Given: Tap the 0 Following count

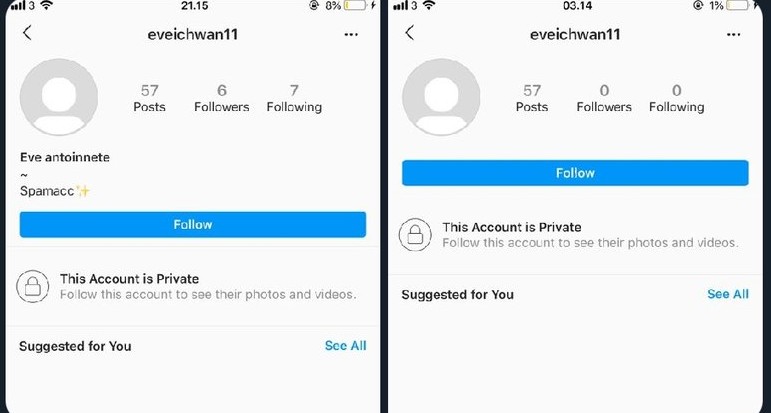Looking at the screenshot, I should pyautogui.click(x=677, y=98).
